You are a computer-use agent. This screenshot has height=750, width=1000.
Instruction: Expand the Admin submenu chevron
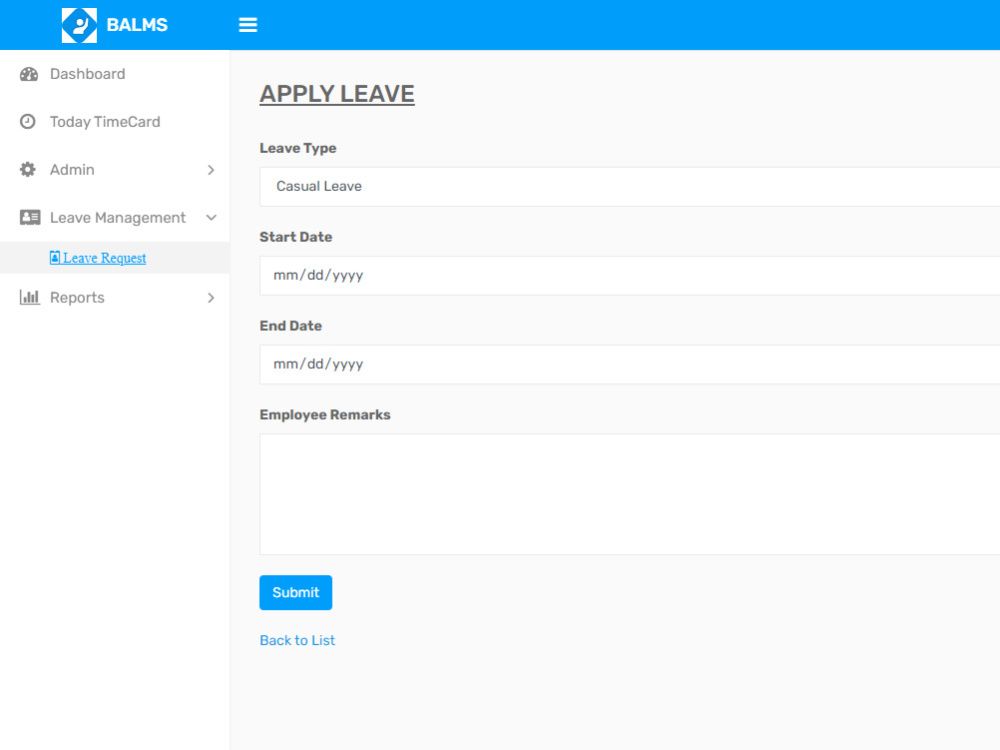pos(211,170)
